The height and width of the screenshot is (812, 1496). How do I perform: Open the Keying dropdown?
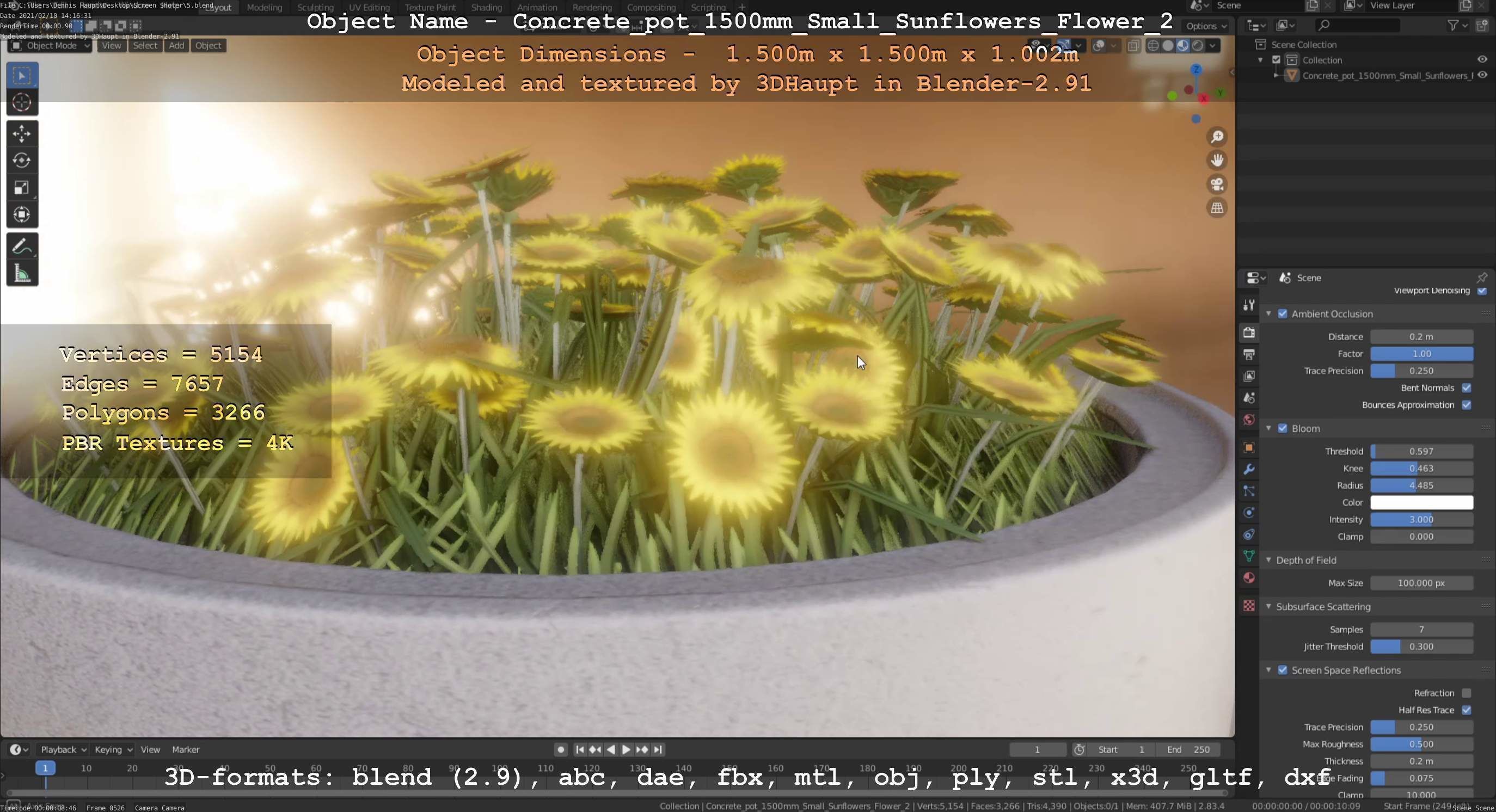[113, 749]
